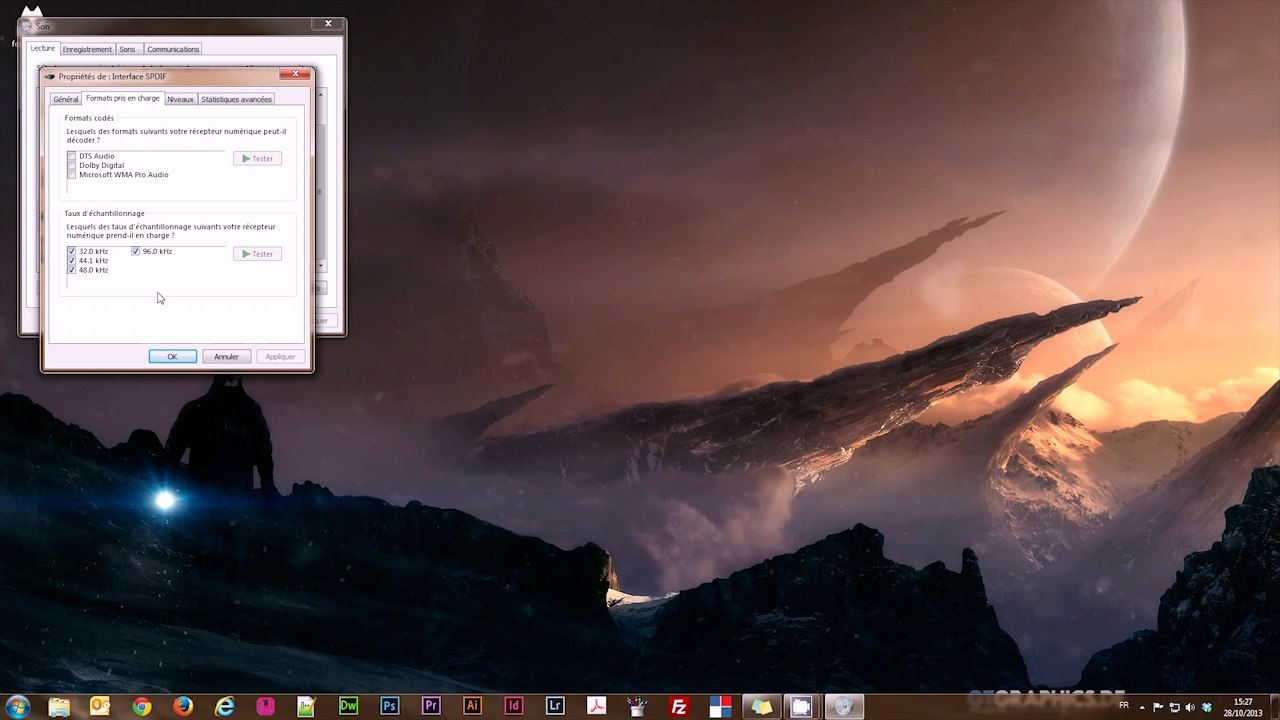Image resolution: width=1280 pixels, height=720 pixels.
Task: Open the clock showing 15:27
Action: (1243, 707)
